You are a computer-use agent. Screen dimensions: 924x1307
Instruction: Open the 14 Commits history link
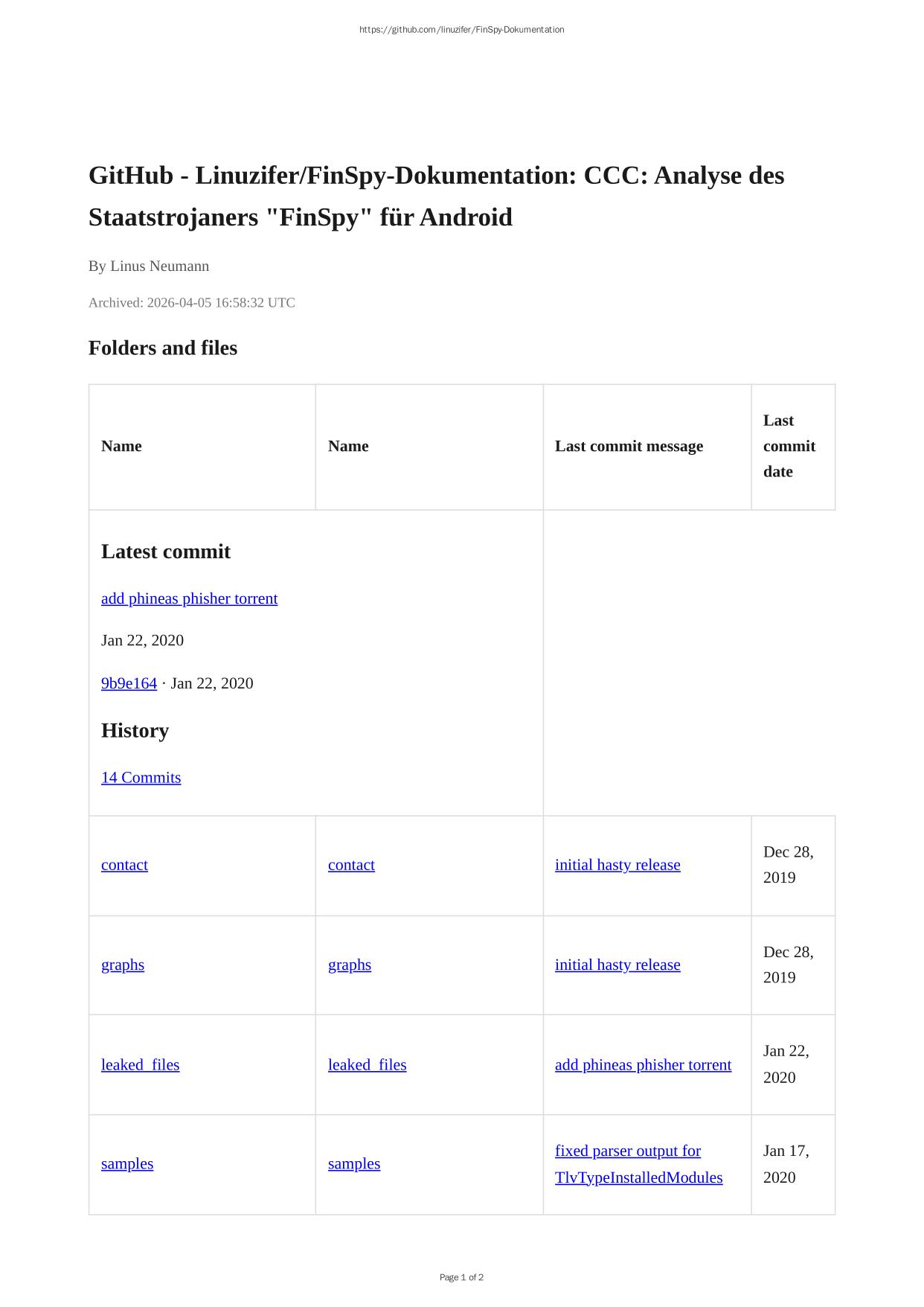[x=141, y=777]
